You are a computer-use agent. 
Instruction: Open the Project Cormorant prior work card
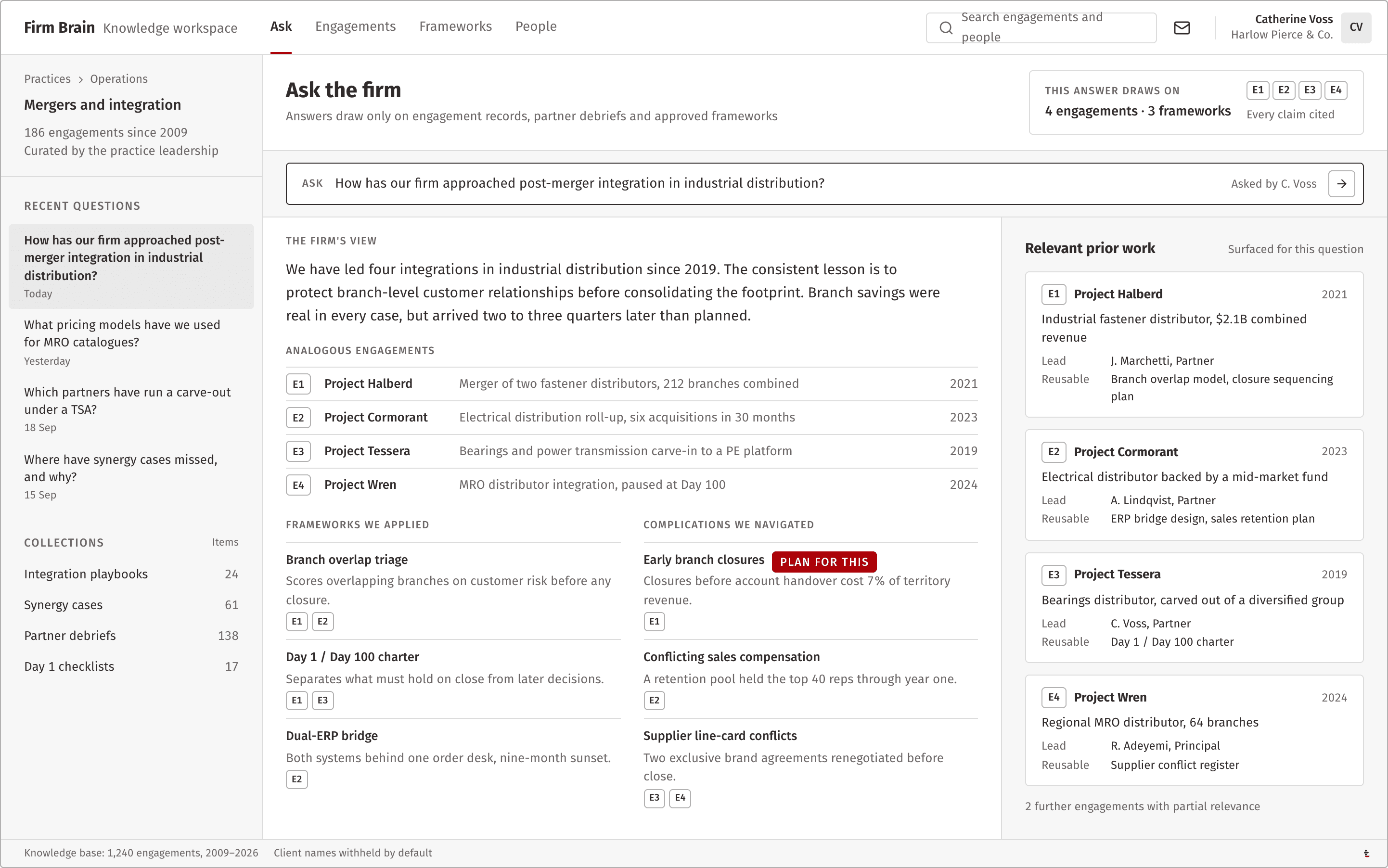1194,485
